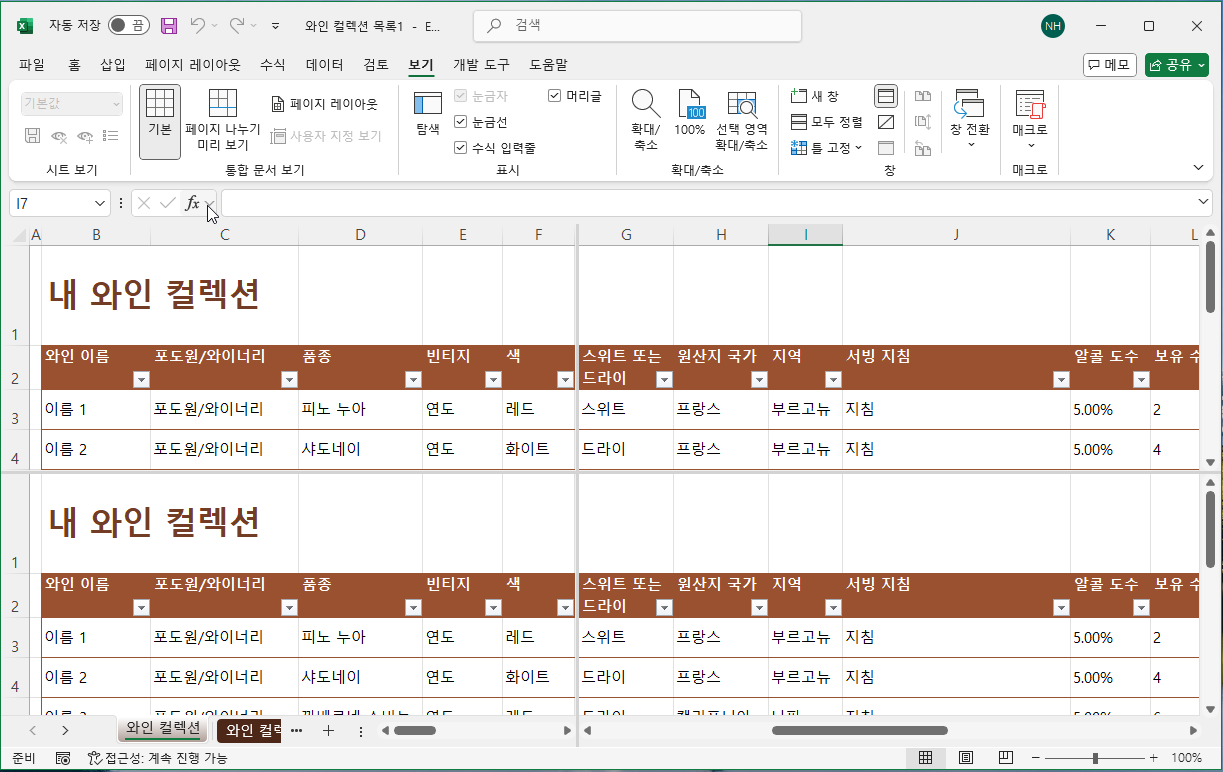Click the Insert Function fx button
Image resolution: width=1223 pixels, height=772 pixels.
(x=192, y=203)
